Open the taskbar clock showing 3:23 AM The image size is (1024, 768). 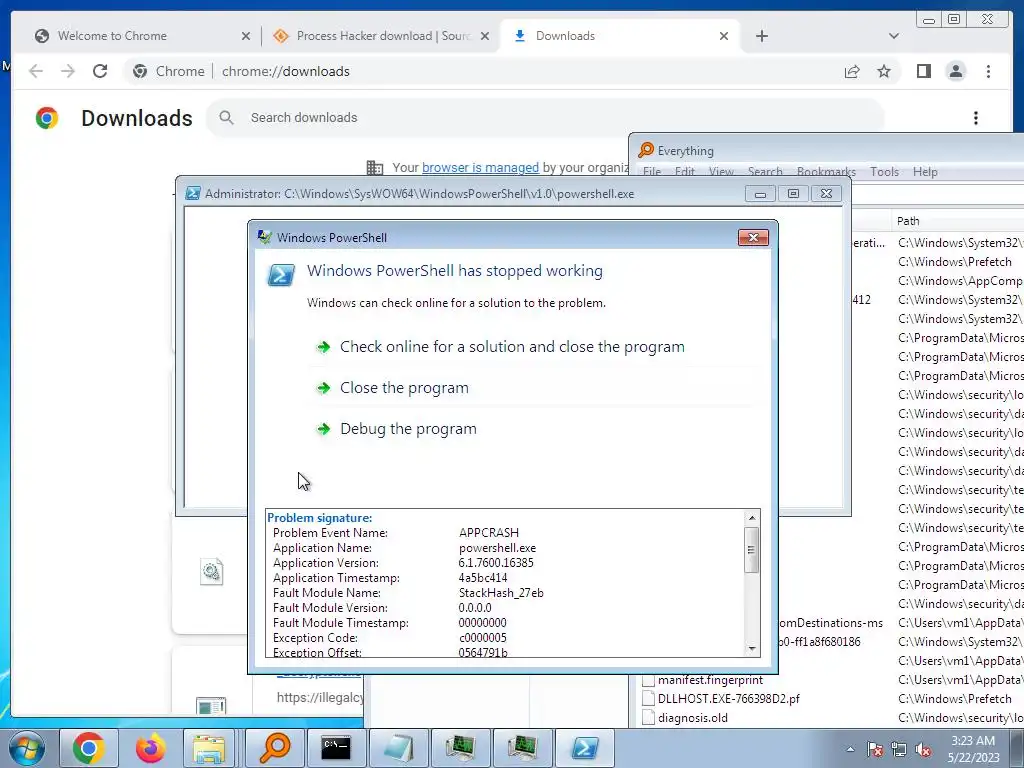click(x=973, y=748)
